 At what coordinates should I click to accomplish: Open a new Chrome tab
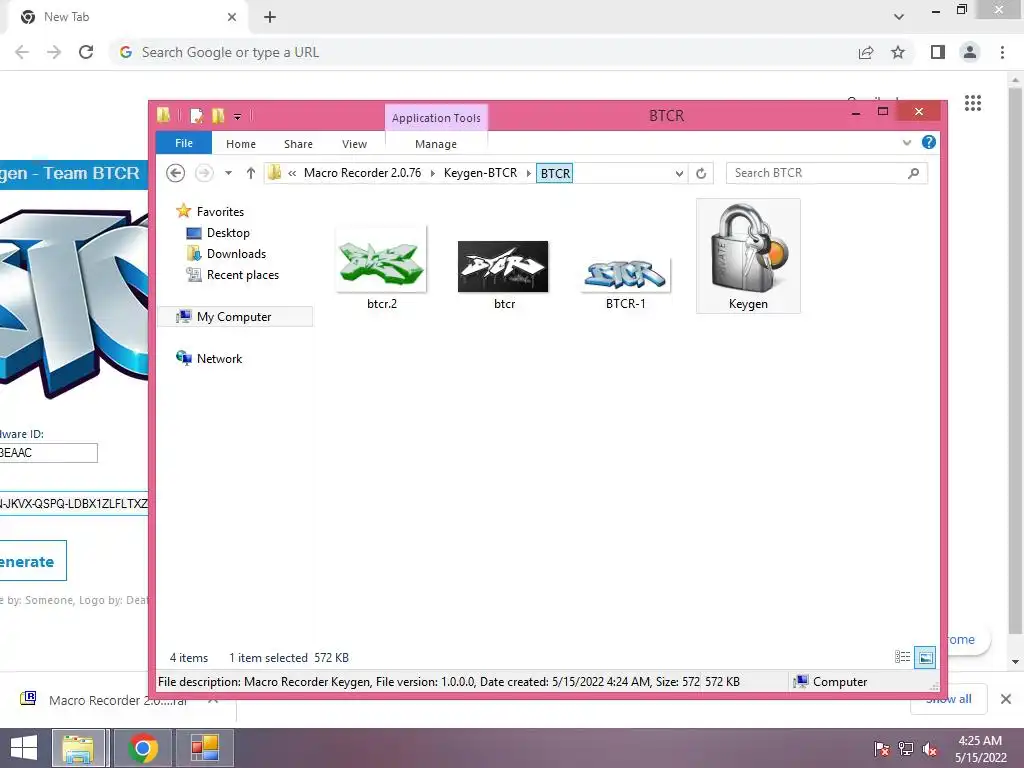pos(270,17)
